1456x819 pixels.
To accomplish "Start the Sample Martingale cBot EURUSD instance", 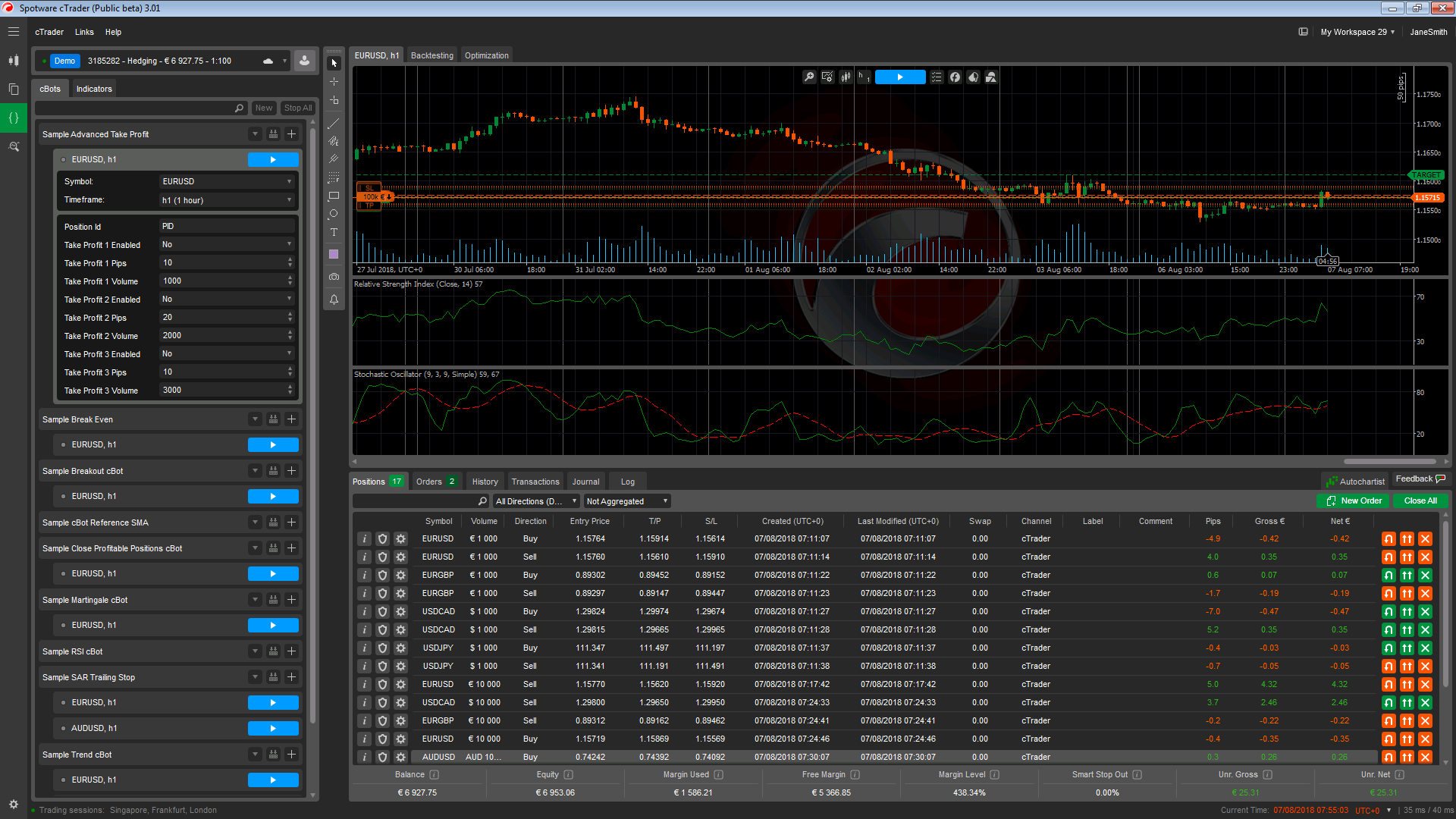I will pos(273,626).
